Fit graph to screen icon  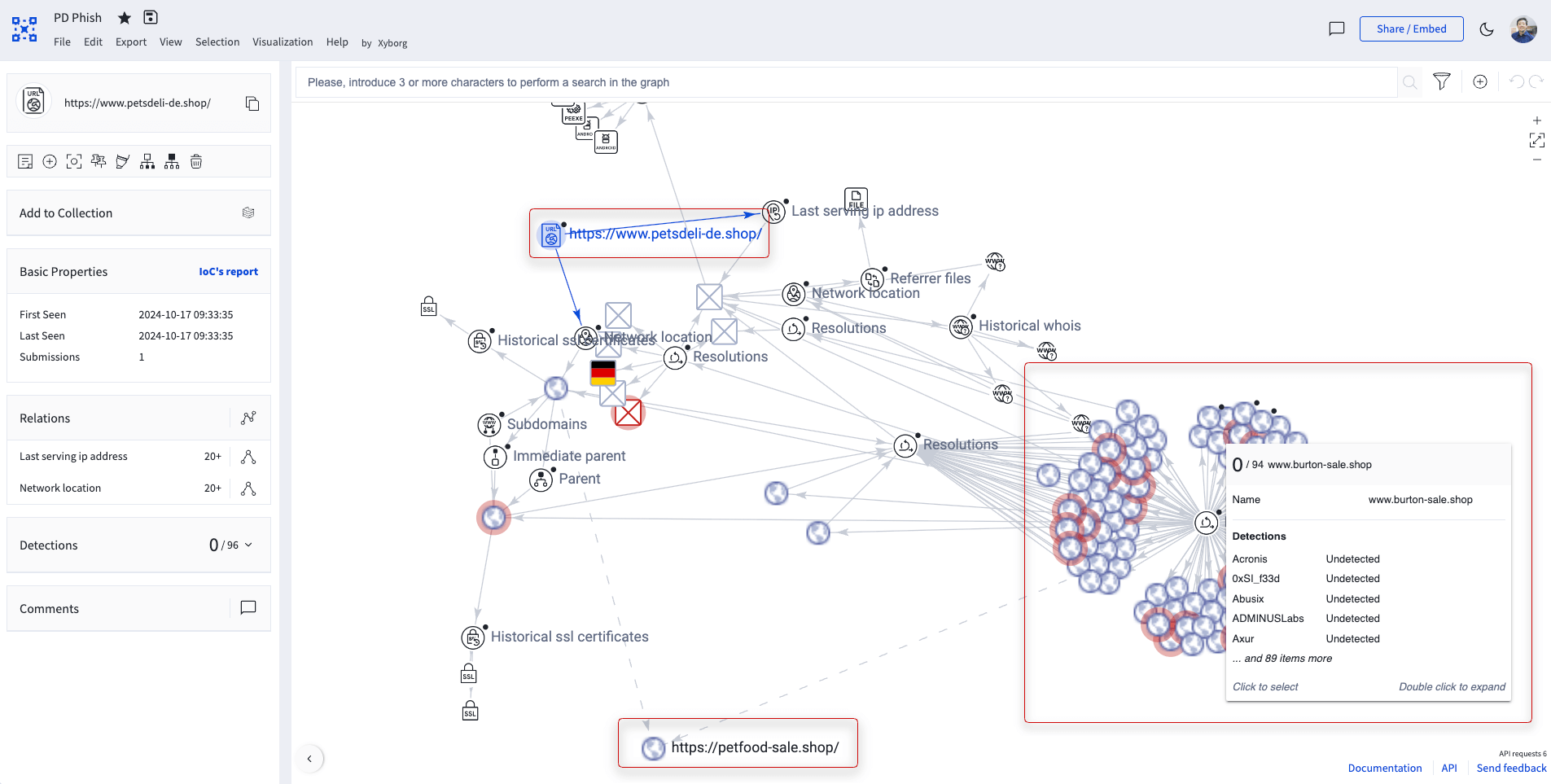click(x=1537, y=140)
